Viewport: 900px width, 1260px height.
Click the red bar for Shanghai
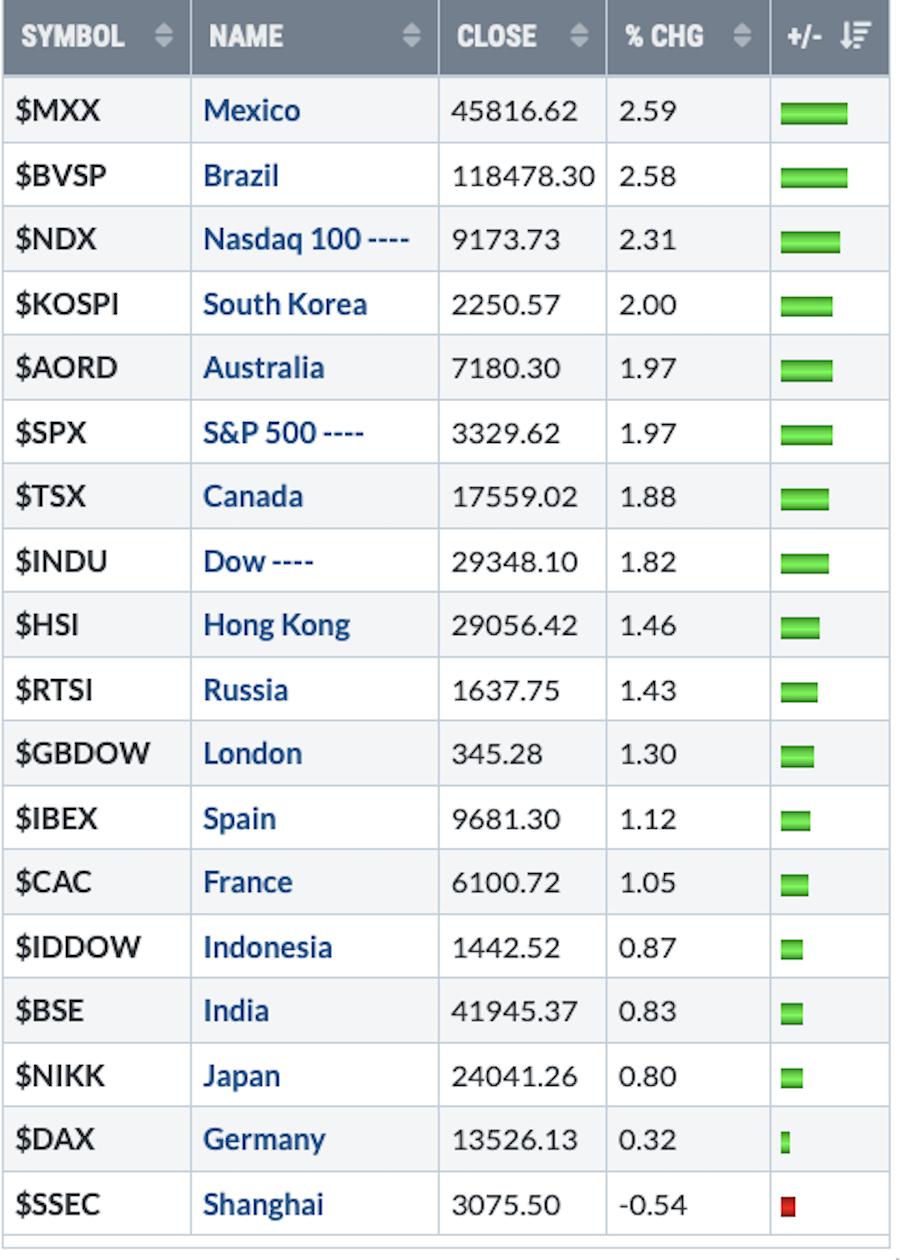pos(788,1207)
